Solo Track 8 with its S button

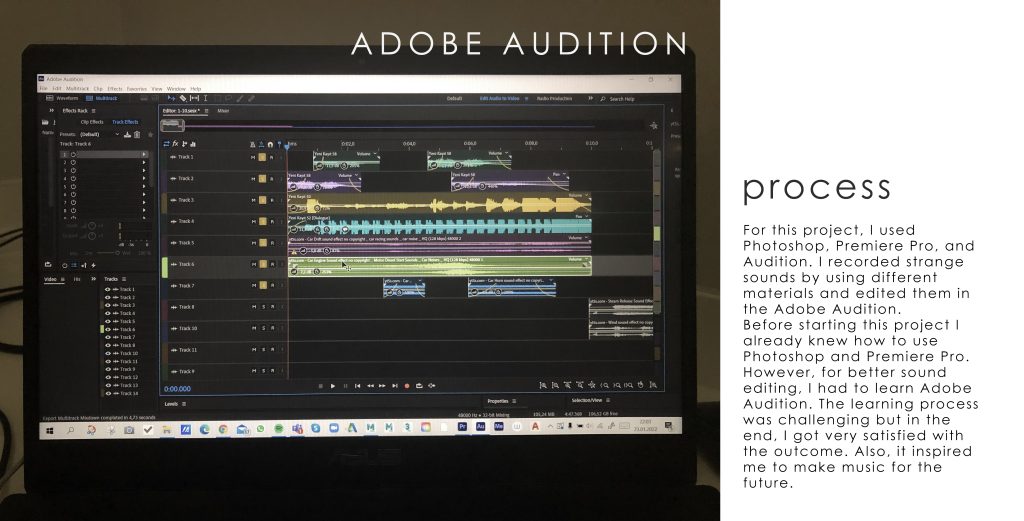point(262,307)
